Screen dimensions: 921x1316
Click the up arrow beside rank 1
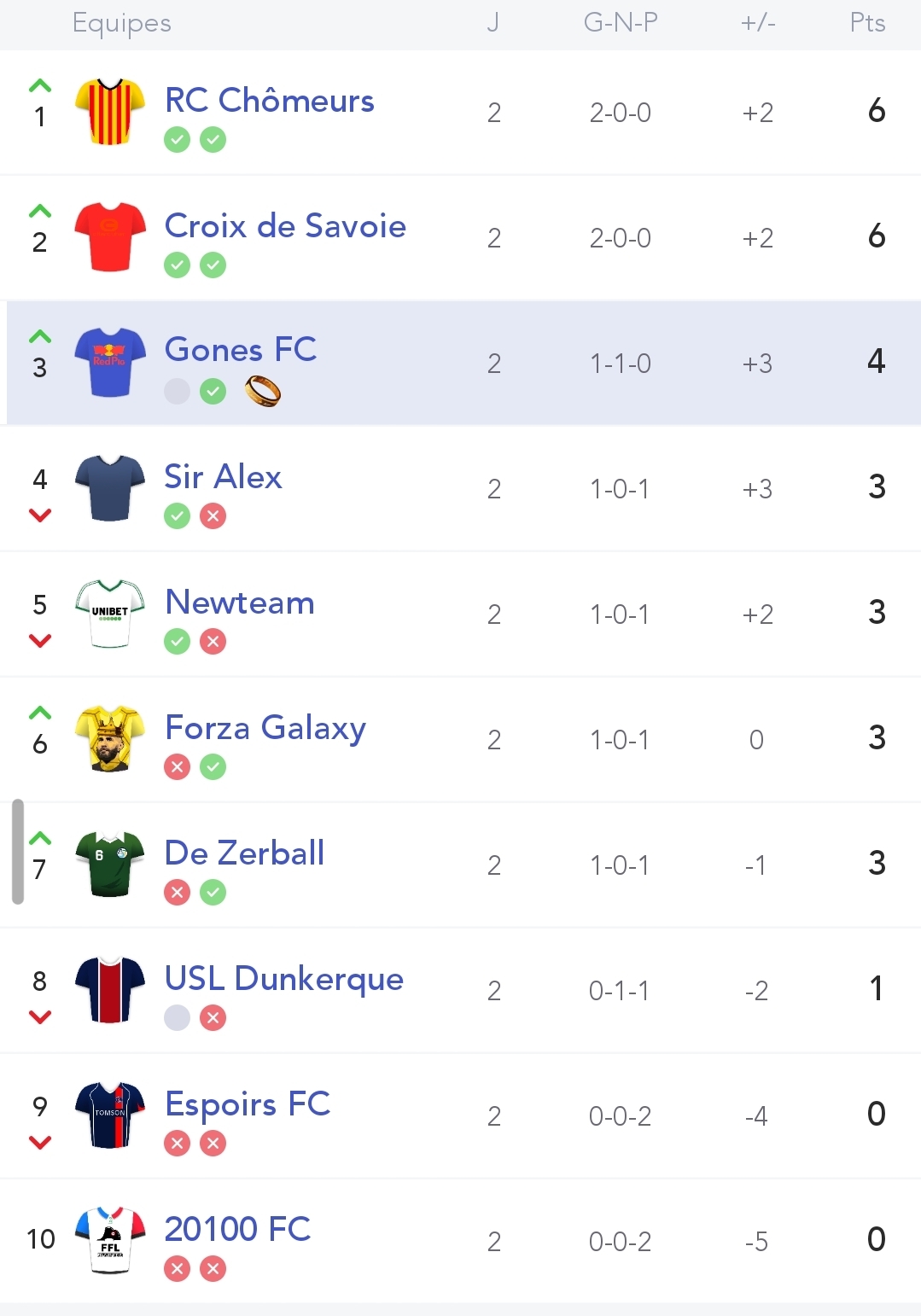coord(40,86)
